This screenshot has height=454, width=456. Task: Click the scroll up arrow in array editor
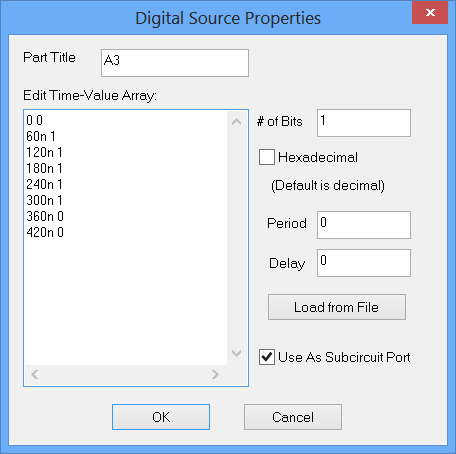237,122
